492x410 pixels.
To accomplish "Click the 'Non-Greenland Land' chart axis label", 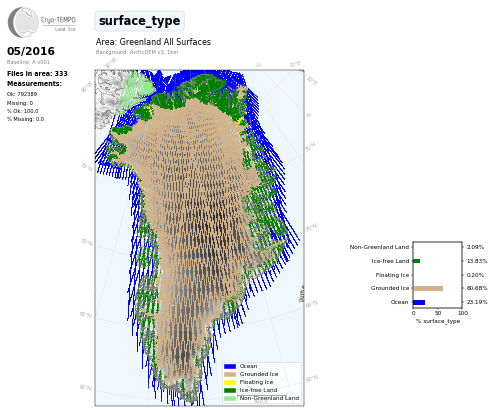I will [x=379, y=247].
